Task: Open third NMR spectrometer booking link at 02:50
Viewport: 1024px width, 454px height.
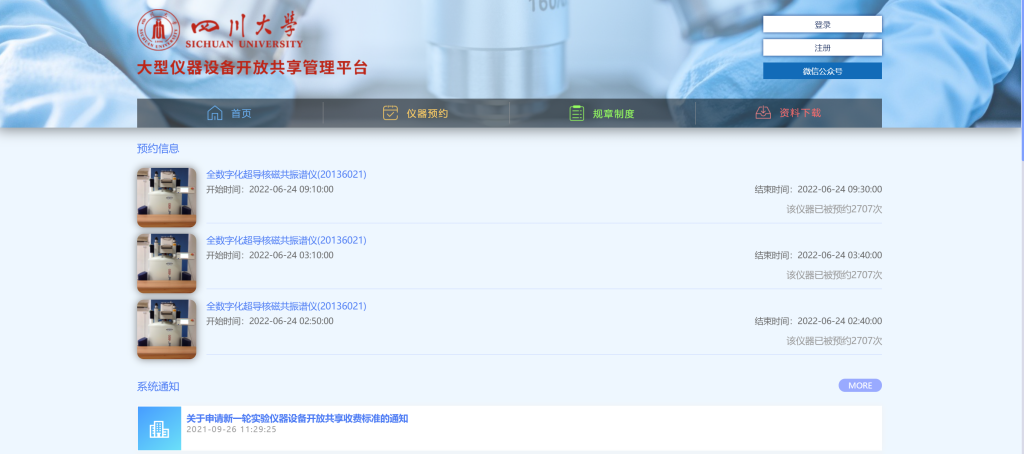Action: 286,306
